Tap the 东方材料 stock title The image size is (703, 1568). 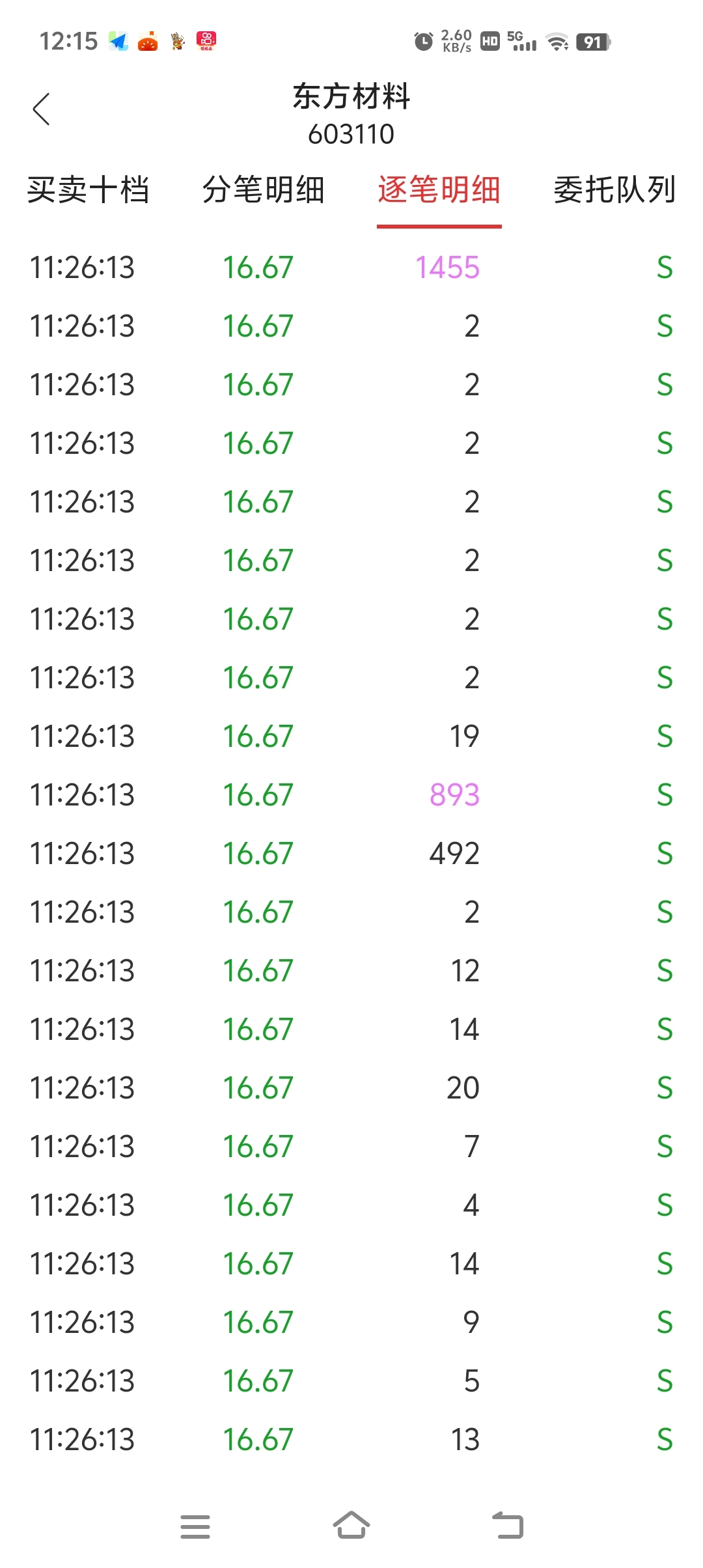click(351, 96)
